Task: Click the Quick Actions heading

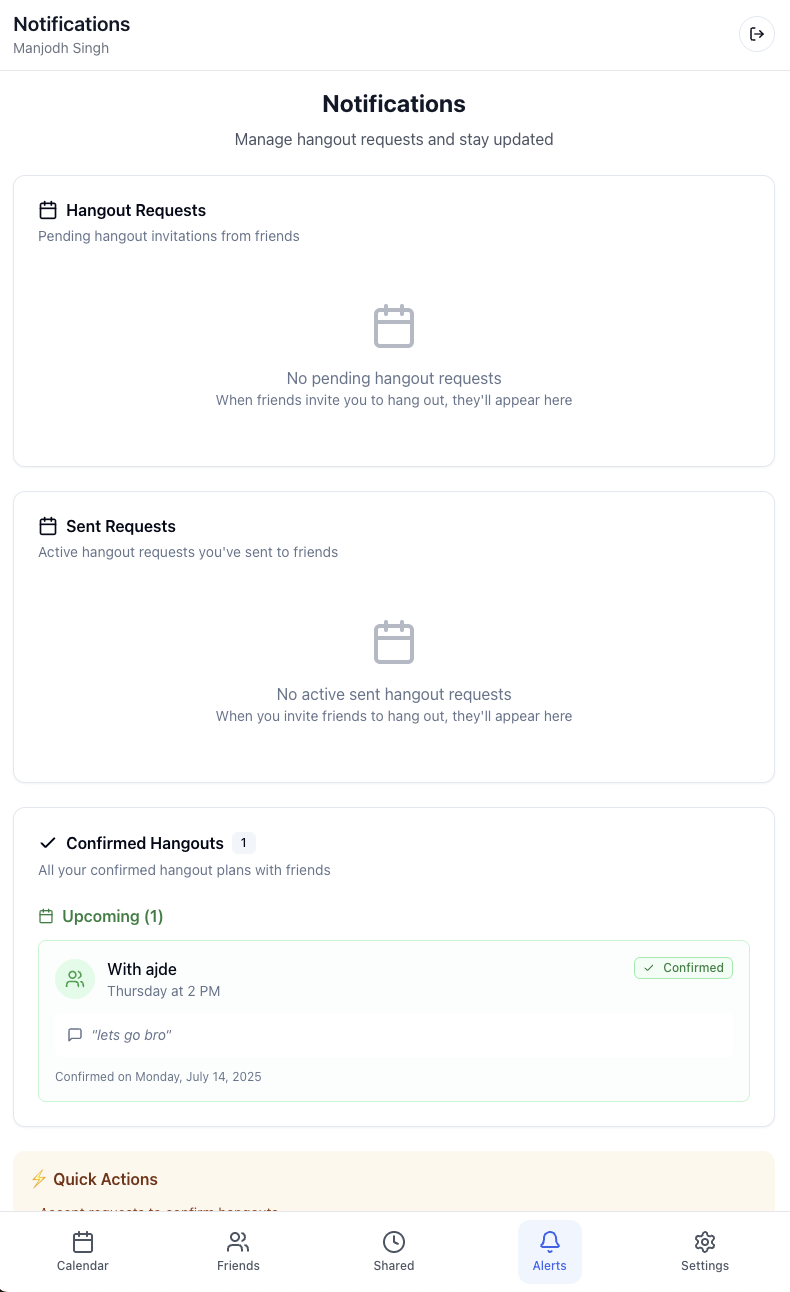Action: 105,1179
